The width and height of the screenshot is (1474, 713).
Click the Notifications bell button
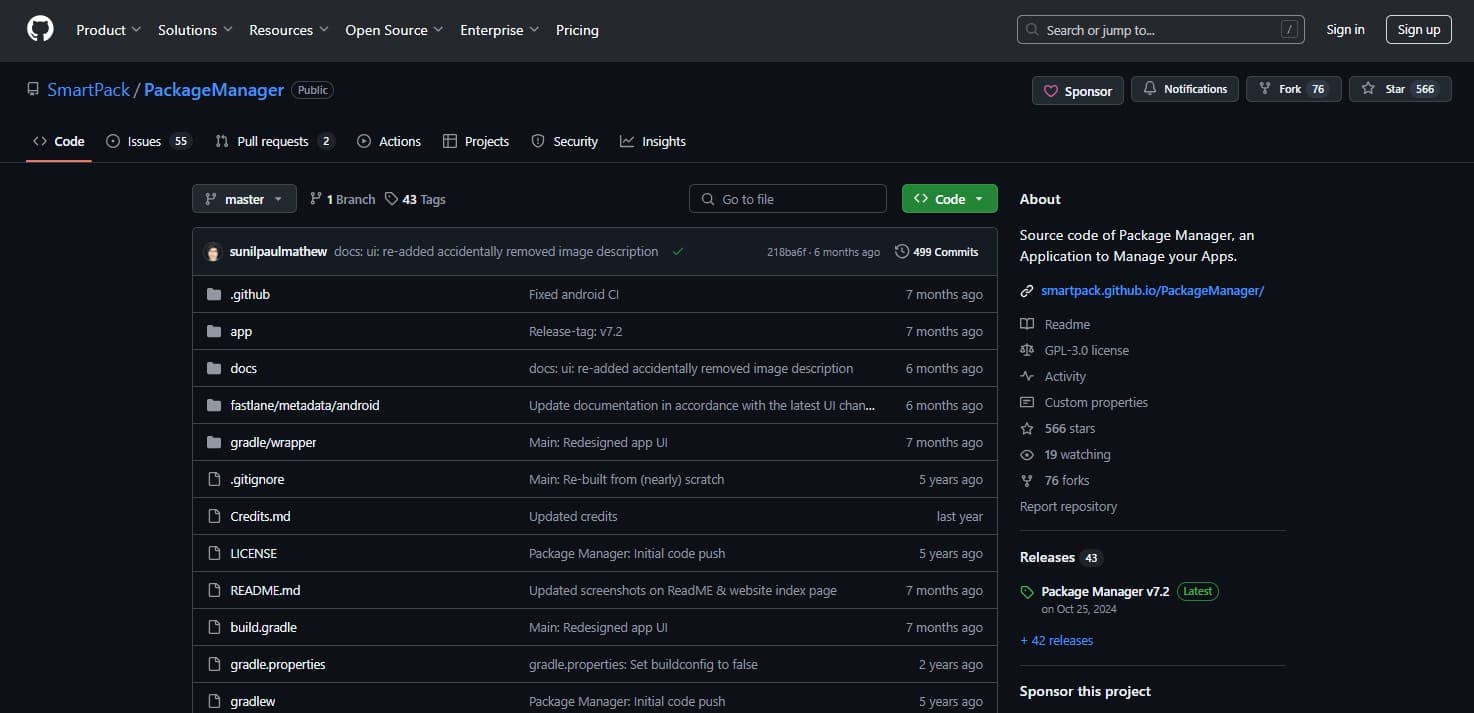click(x=1185, y=89)
